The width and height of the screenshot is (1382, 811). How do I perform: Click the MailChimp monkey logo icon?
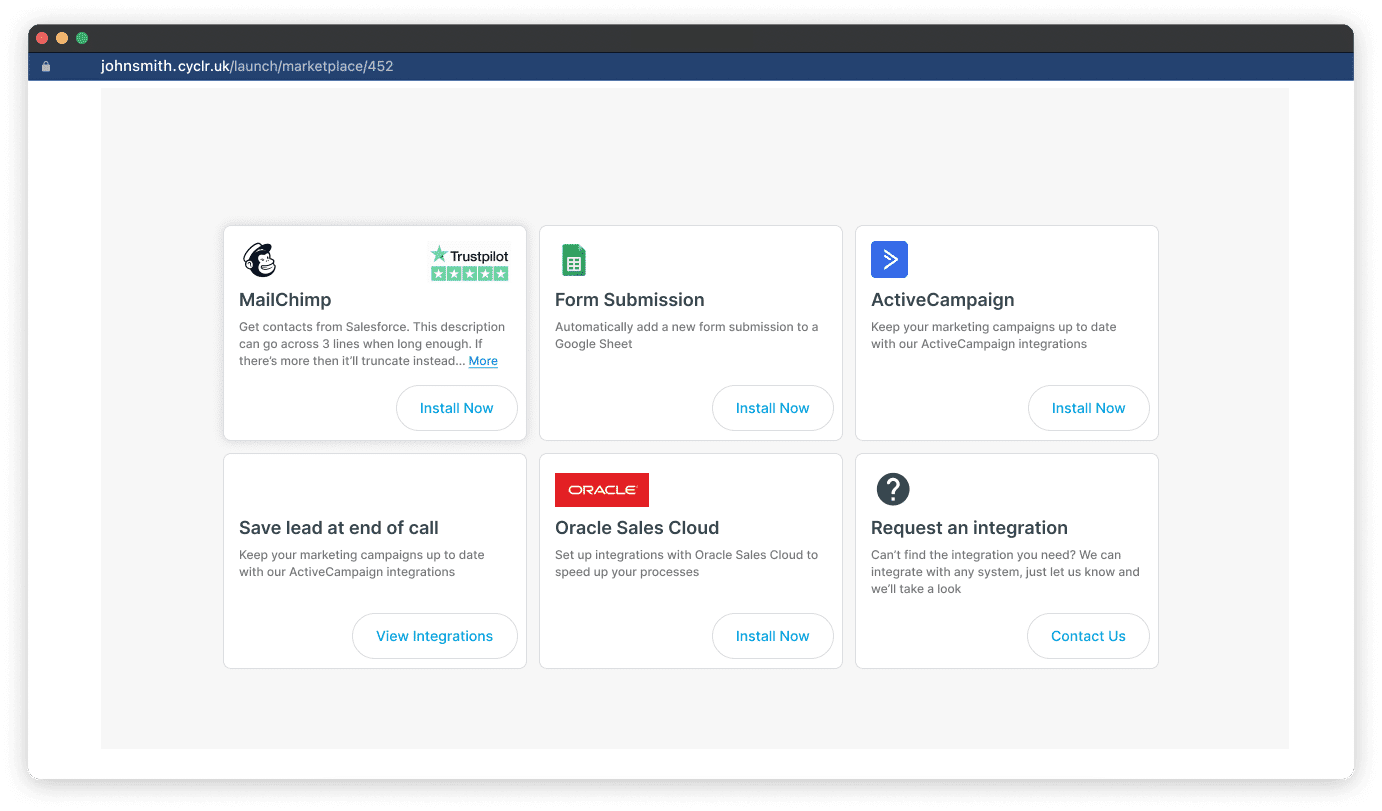259,259
